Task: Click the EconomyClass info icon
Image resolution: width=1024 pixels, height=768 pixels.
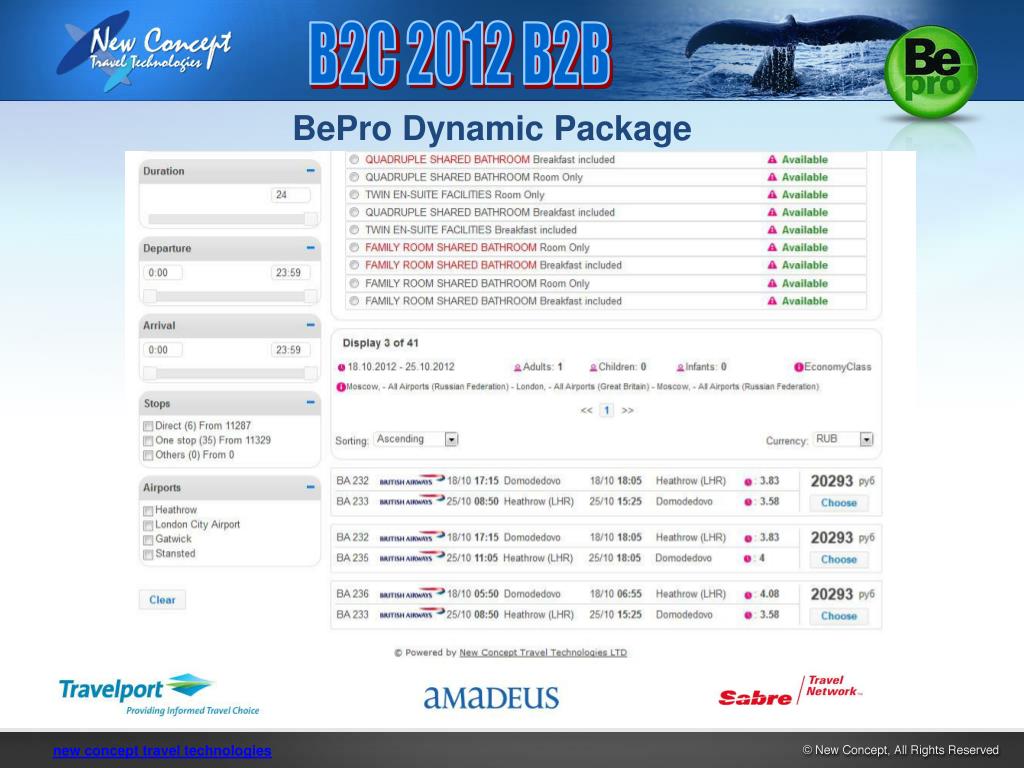Action: click(799, 367)
